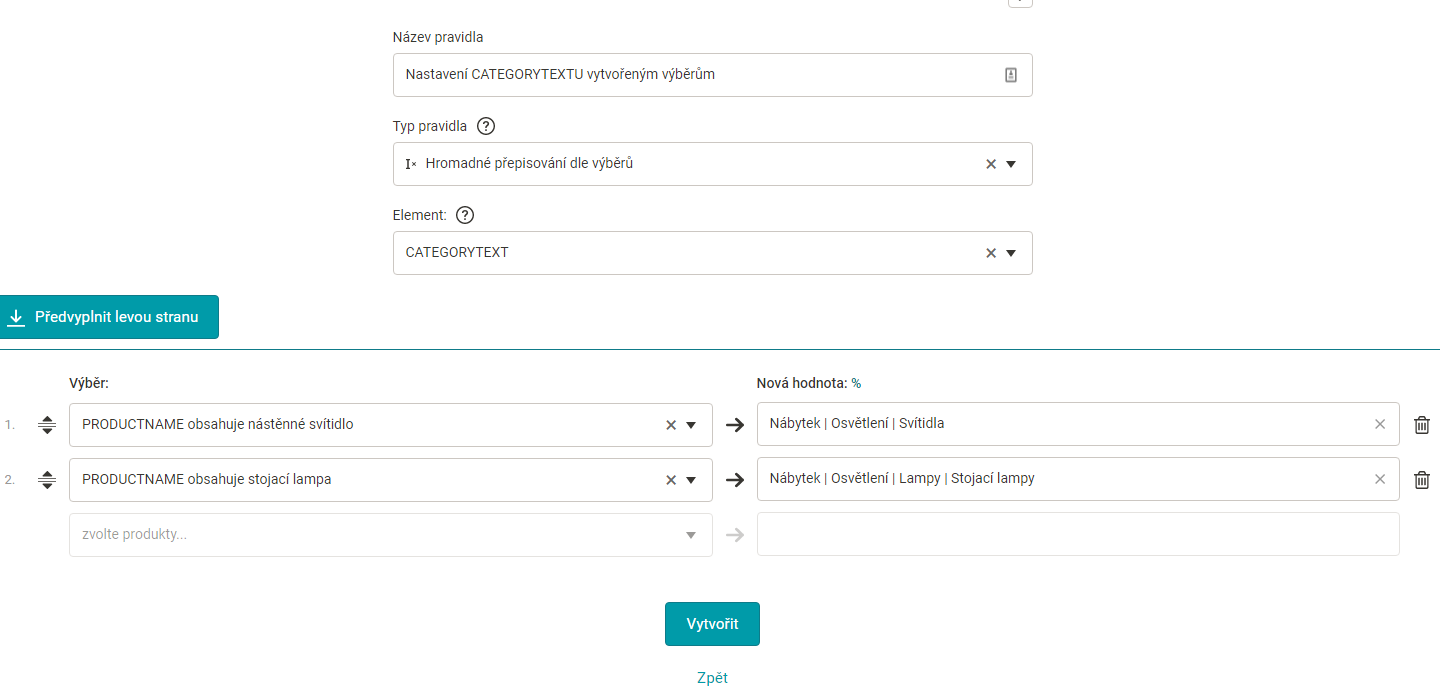Clear the stojací lampa selection
Viewport: 1440px width, 692px height.
(671, 480)
